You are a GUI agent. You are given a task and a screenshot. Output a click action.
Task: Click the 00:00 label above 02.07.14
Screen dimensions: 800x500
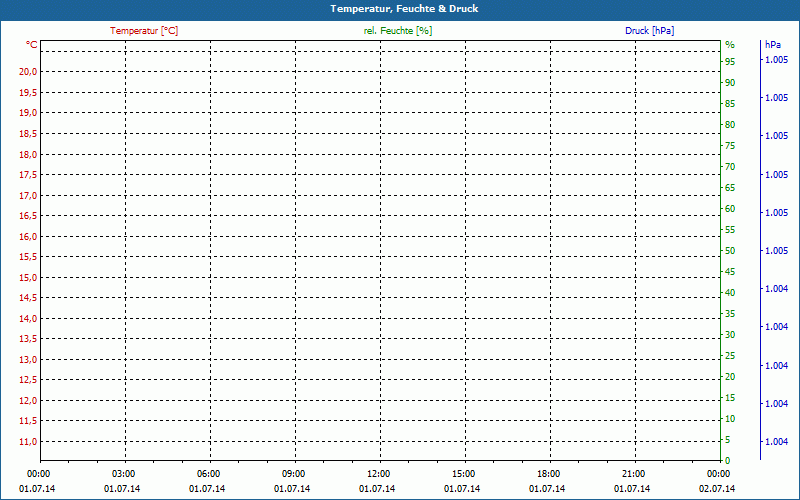718,474
